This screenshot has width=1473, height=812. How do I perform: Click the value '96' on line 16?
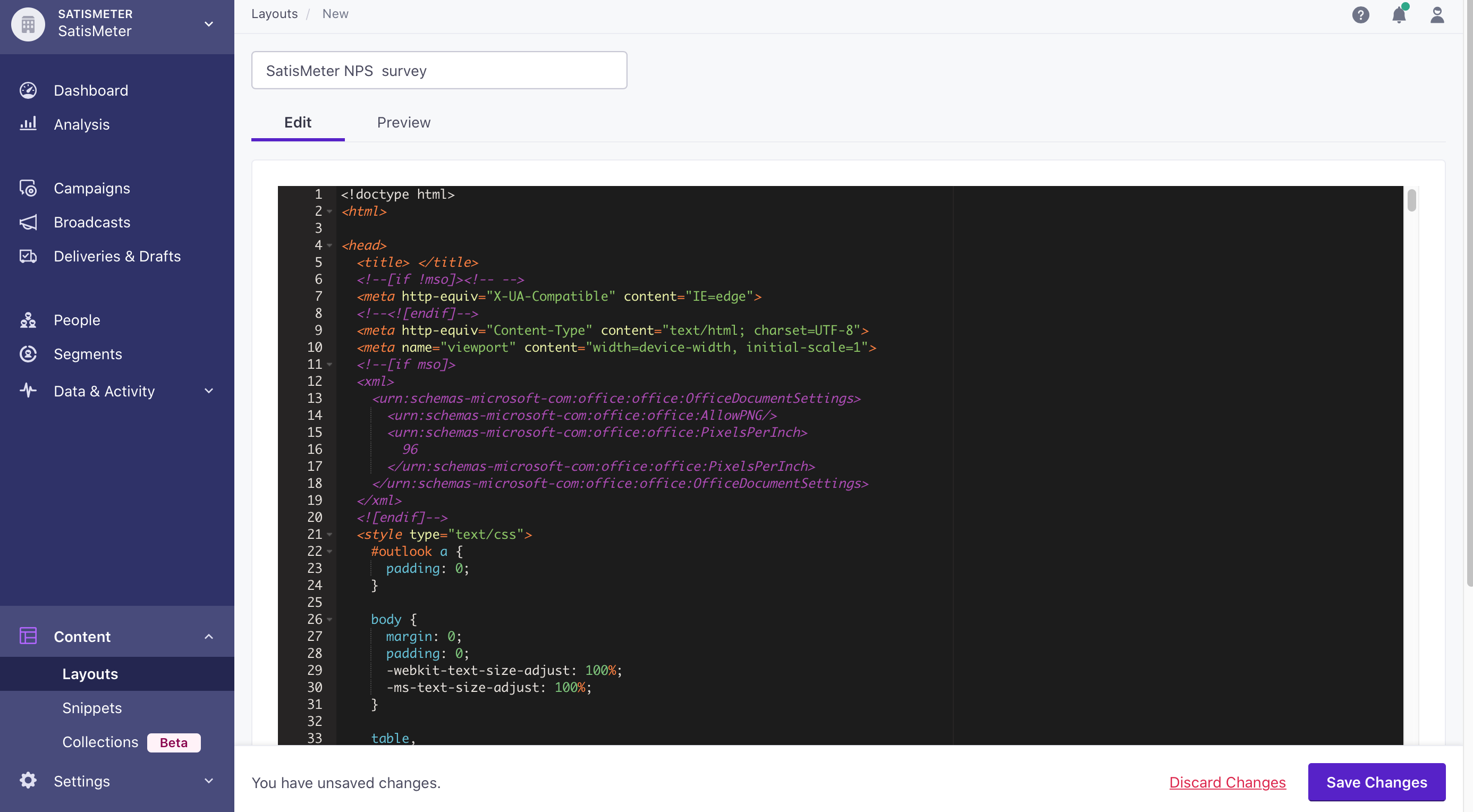tap(410, 450)
